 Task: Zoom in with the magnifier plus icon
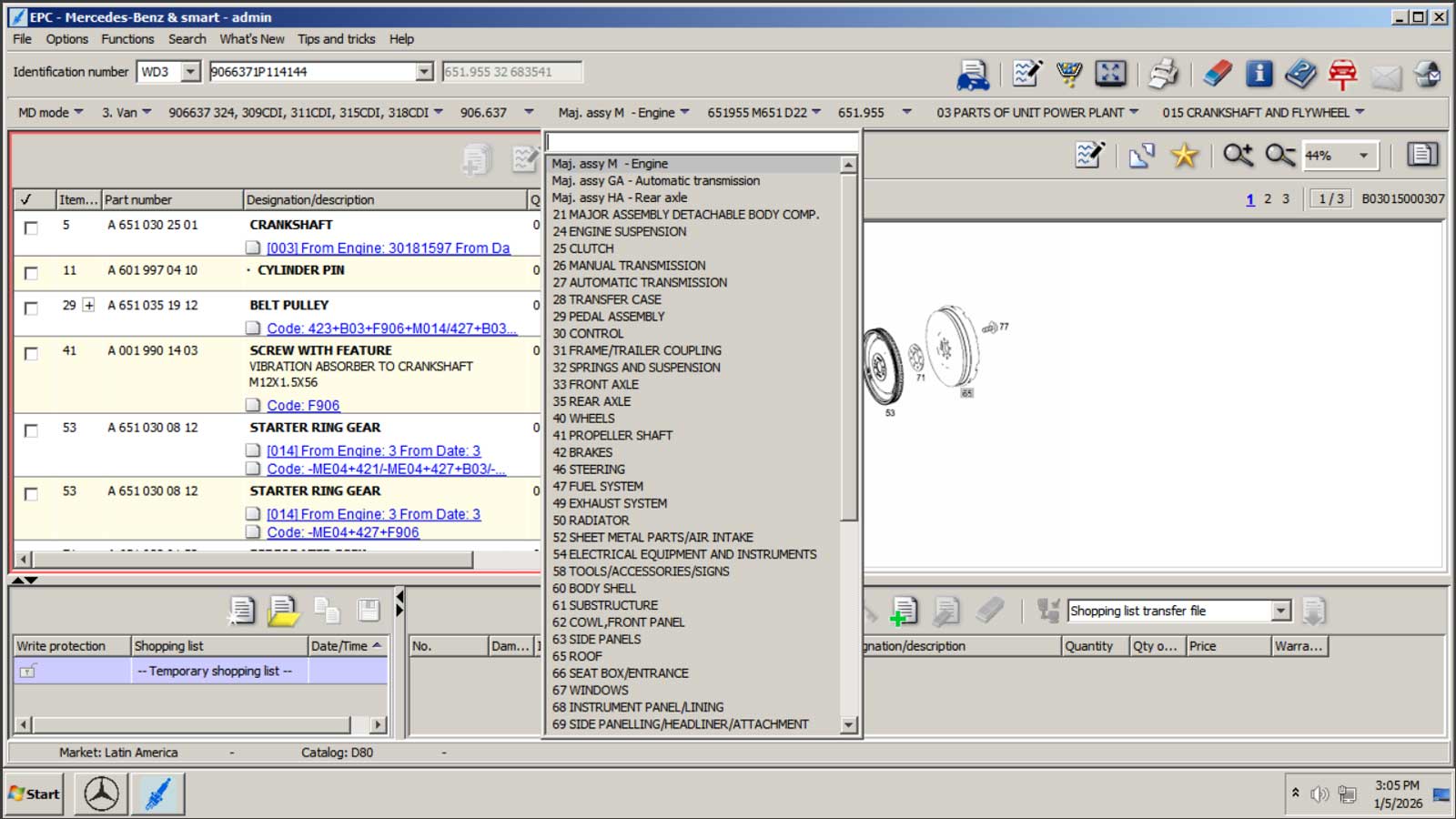pyautogui.click(x=1237, y=156)
